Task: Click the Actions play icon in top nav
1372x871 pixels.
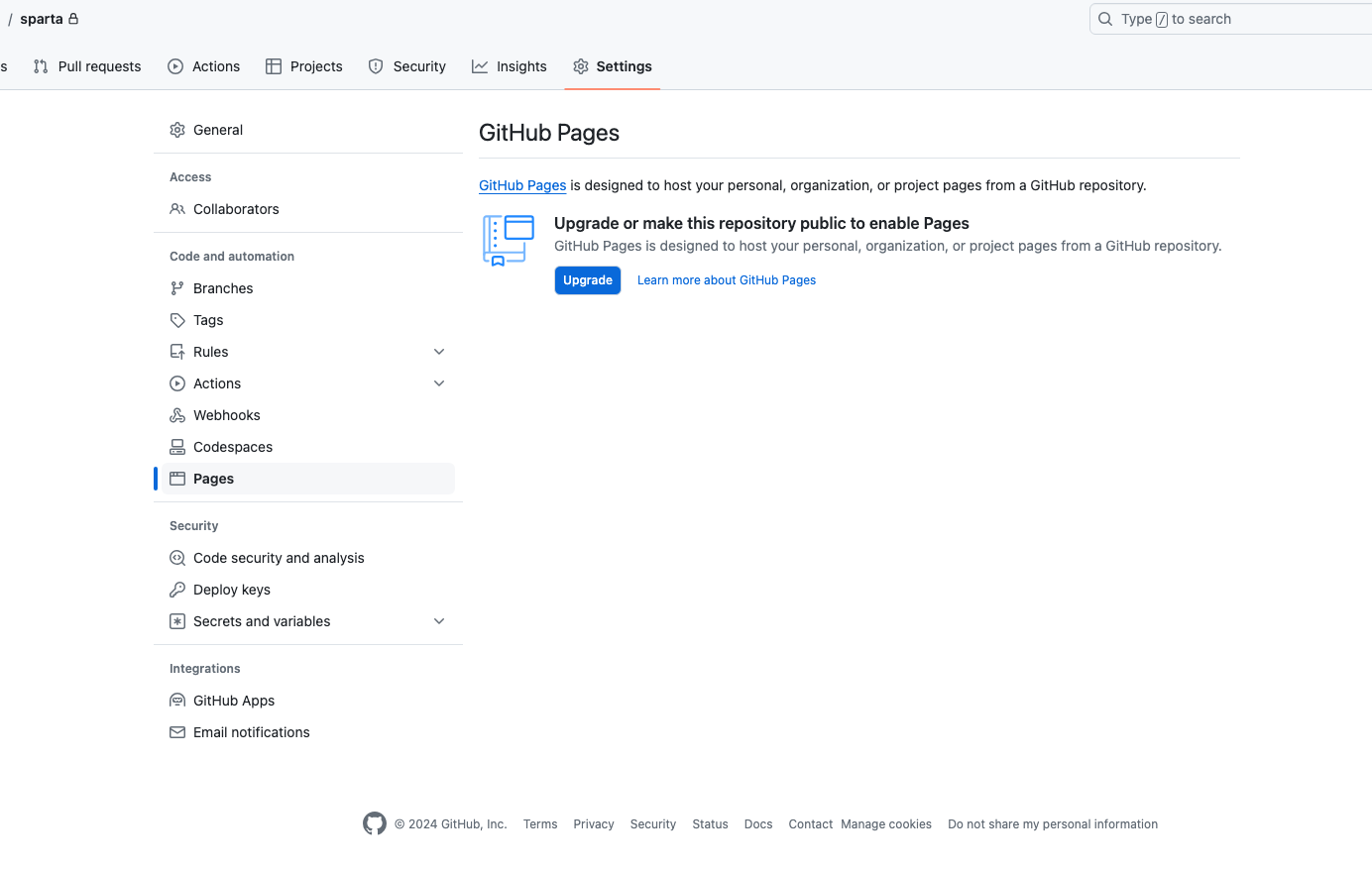Action: (x=175, y=66)
